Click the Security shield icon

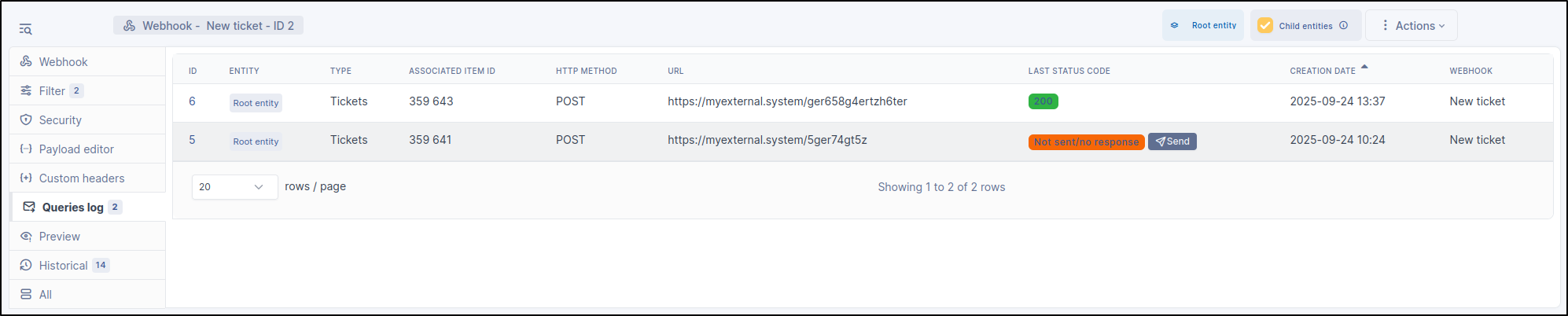click(x=26, y=119)
